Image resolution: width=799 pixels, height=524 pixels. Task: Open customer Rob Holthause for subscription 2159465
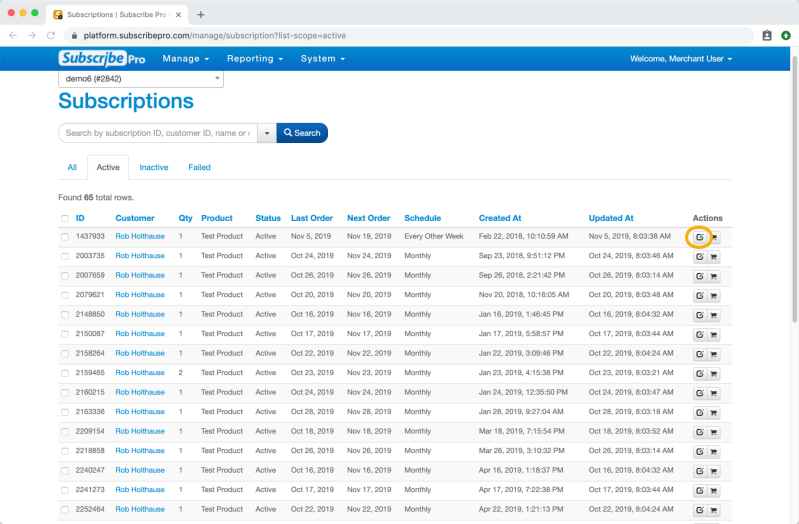(140, 373)
